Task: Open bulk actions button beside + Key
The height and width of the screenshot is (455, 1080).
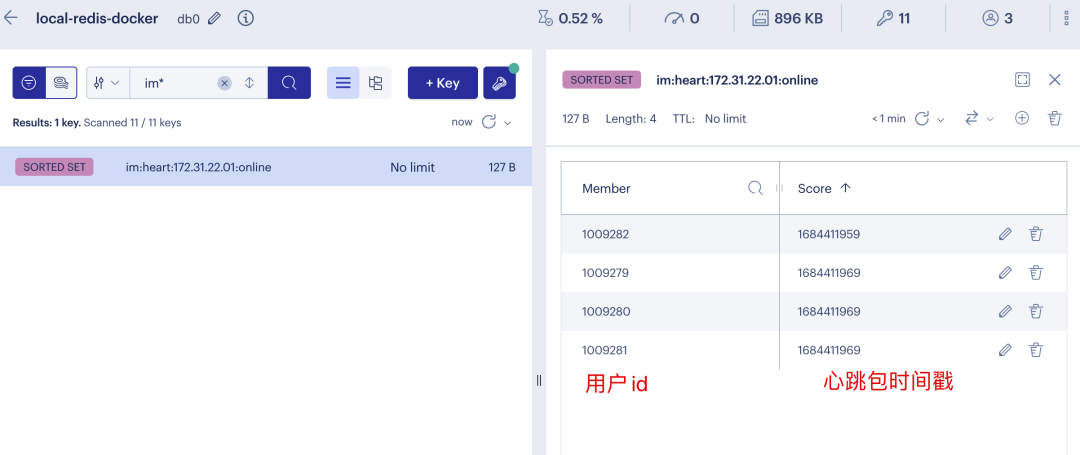Action: coord(499,83)
